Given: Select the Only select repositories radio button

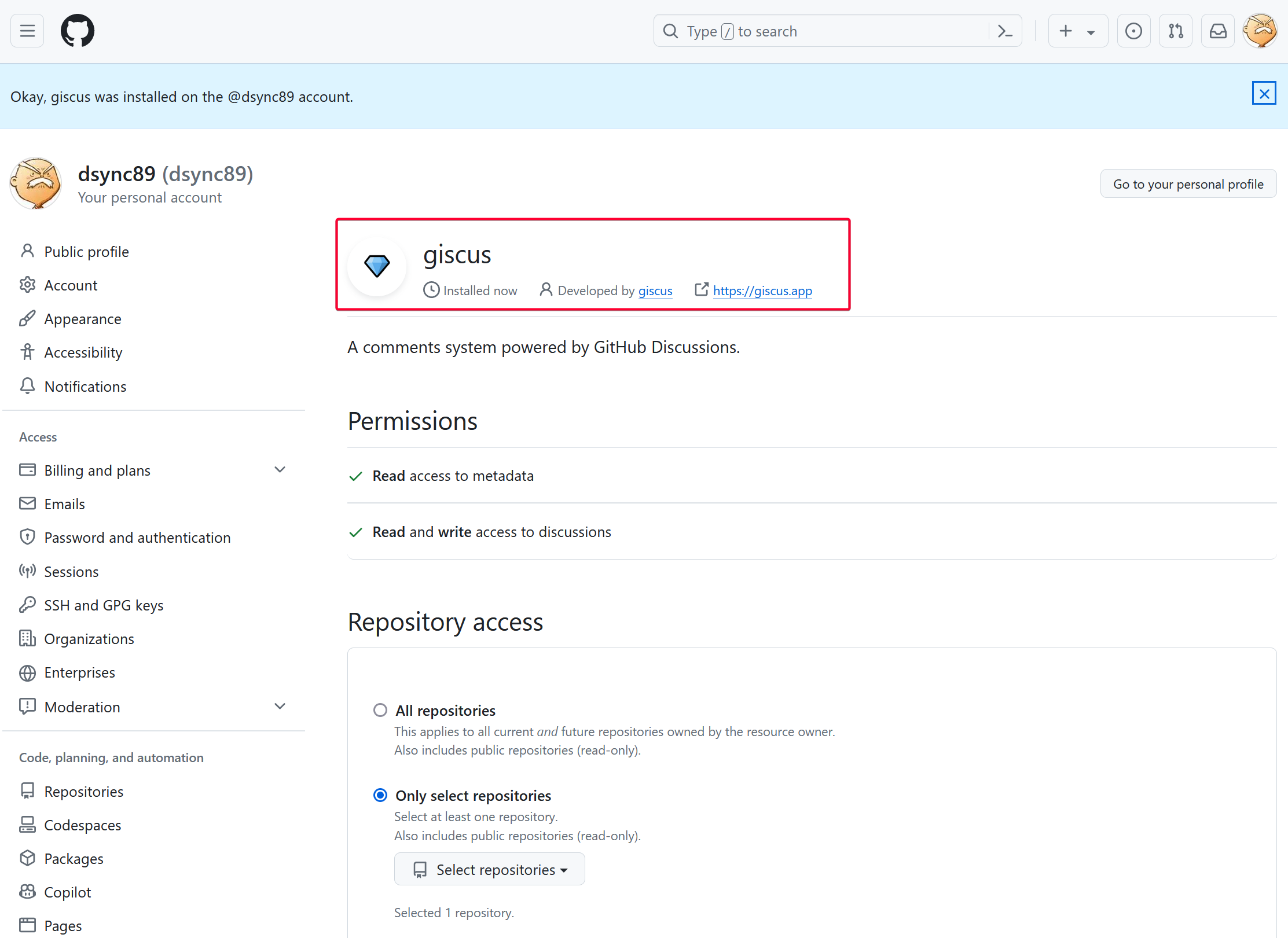Looking at the screenshot, I should point(380,795).
